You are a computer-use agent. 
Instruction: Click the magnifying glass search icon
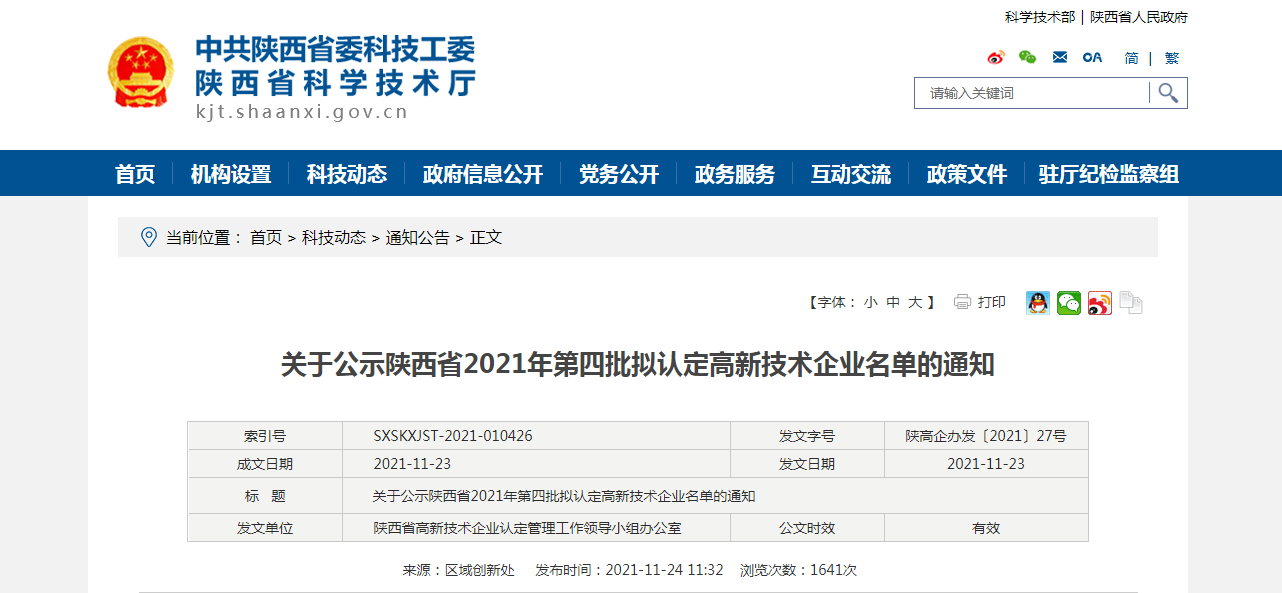pos(1168,93)
